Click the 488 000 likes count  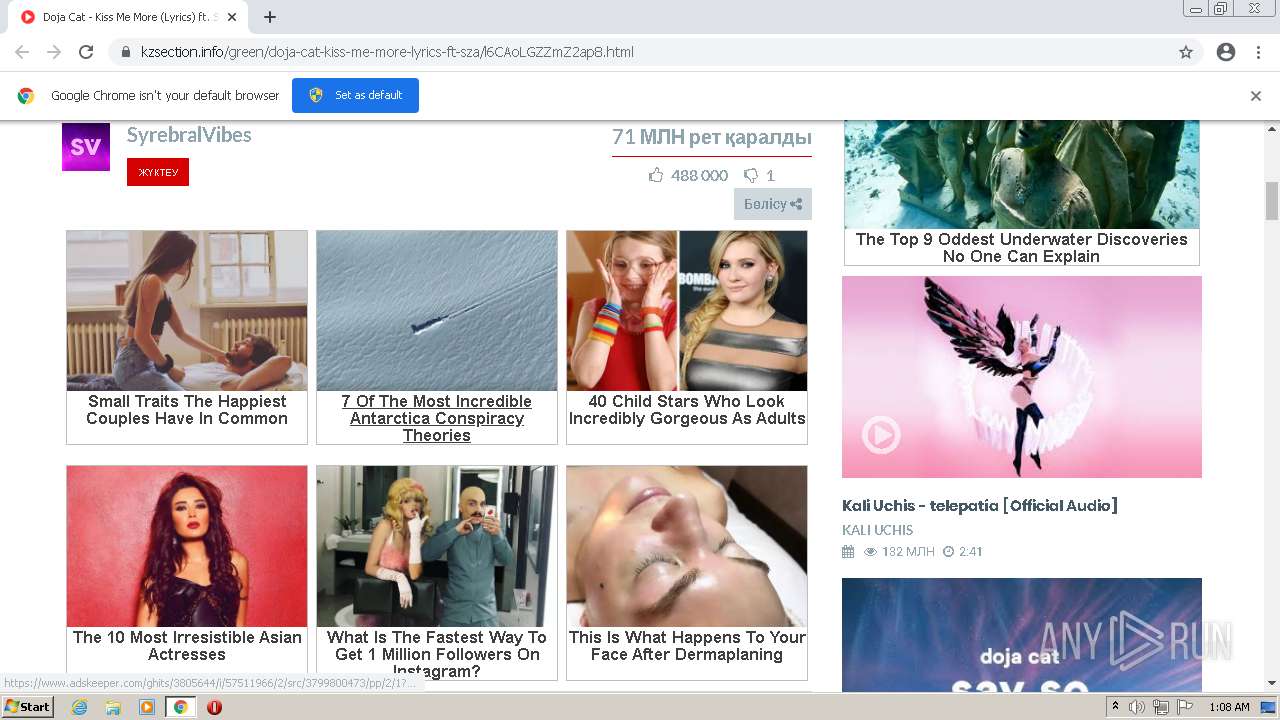coord(699,176)
